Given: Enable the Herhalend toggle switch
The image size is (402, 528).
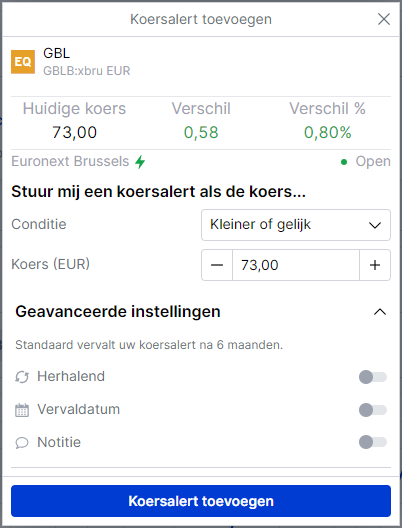Looking at the screenshot, I should pos(373,377).
